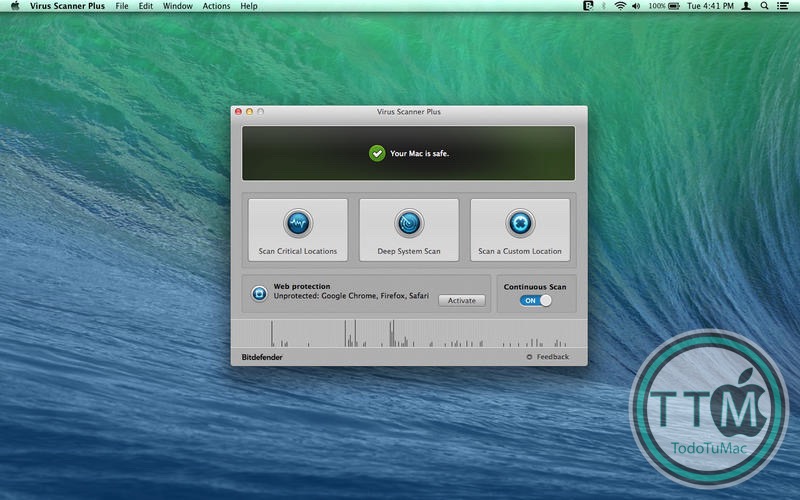The height and width of the screenshot is (500, 800).
Task: Click the Scan Critical Locations pulse icon
Action: [x=298, y=223]
